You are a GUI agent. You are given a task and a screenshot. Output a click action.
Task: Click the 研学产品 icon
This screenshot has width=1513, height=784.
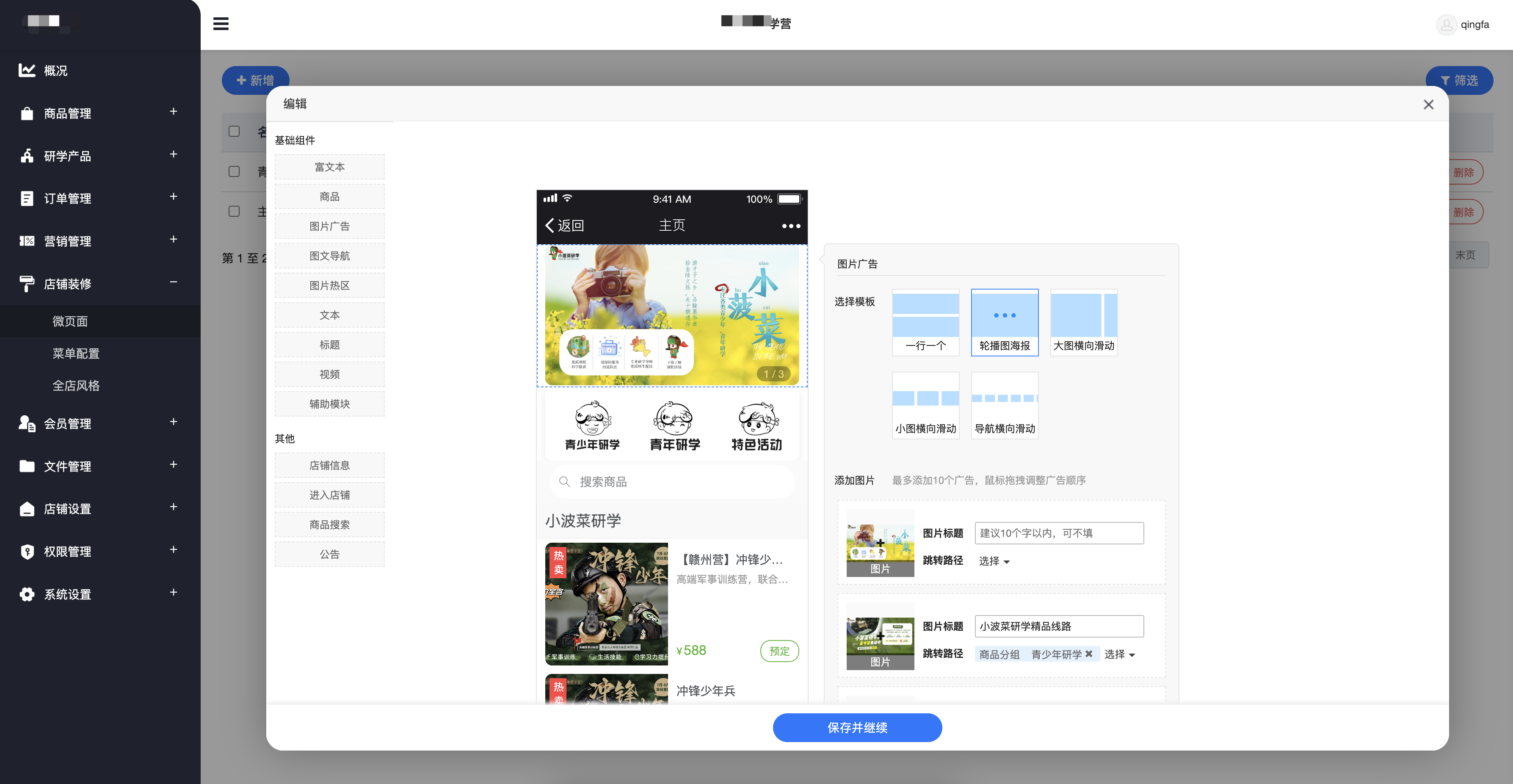(x=27, y=156)
